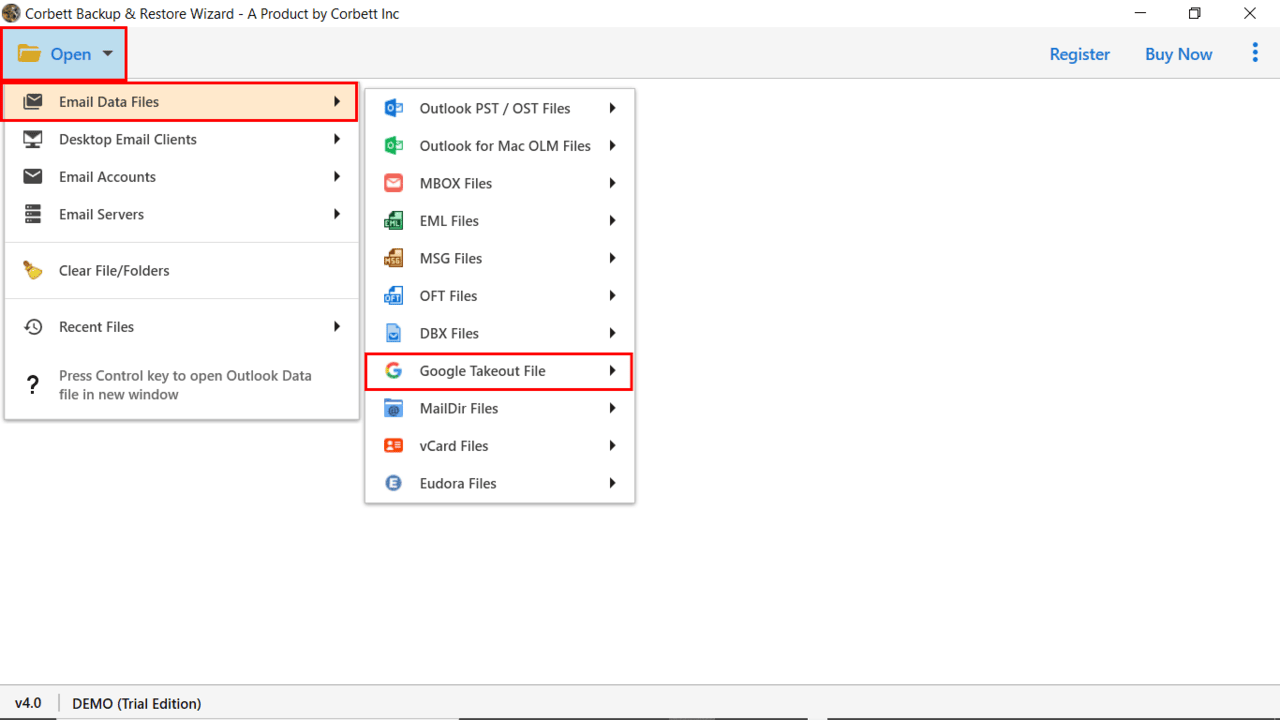Click the EML Files icon
The height and width of the screenshot is (720, 1280).
tap(394, 221)
